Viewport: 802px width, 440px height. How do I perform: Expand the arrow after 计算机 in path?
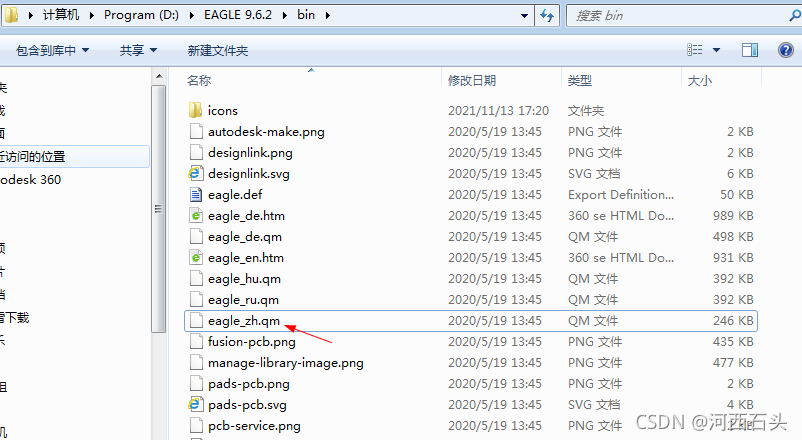(x=92, y=15)
